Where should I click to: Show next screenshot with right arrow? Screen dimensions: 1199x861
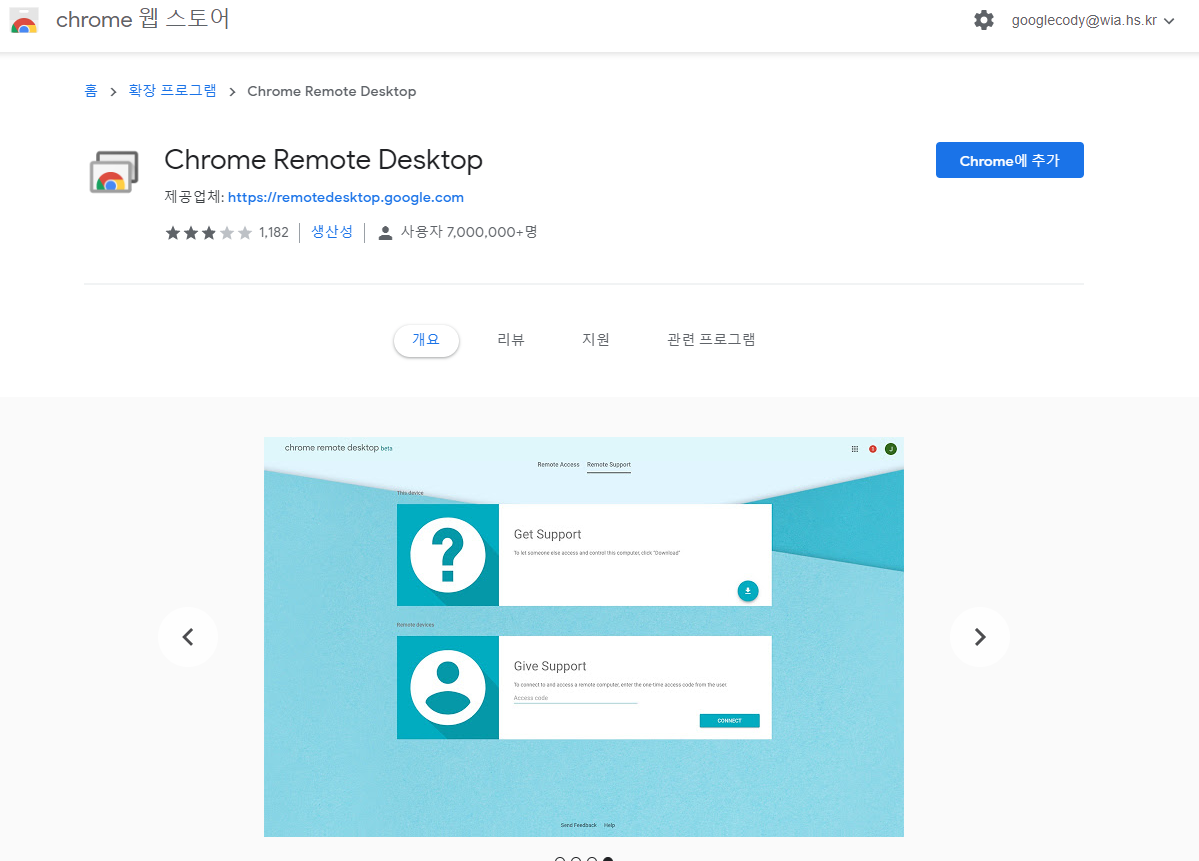coord(980,637)
